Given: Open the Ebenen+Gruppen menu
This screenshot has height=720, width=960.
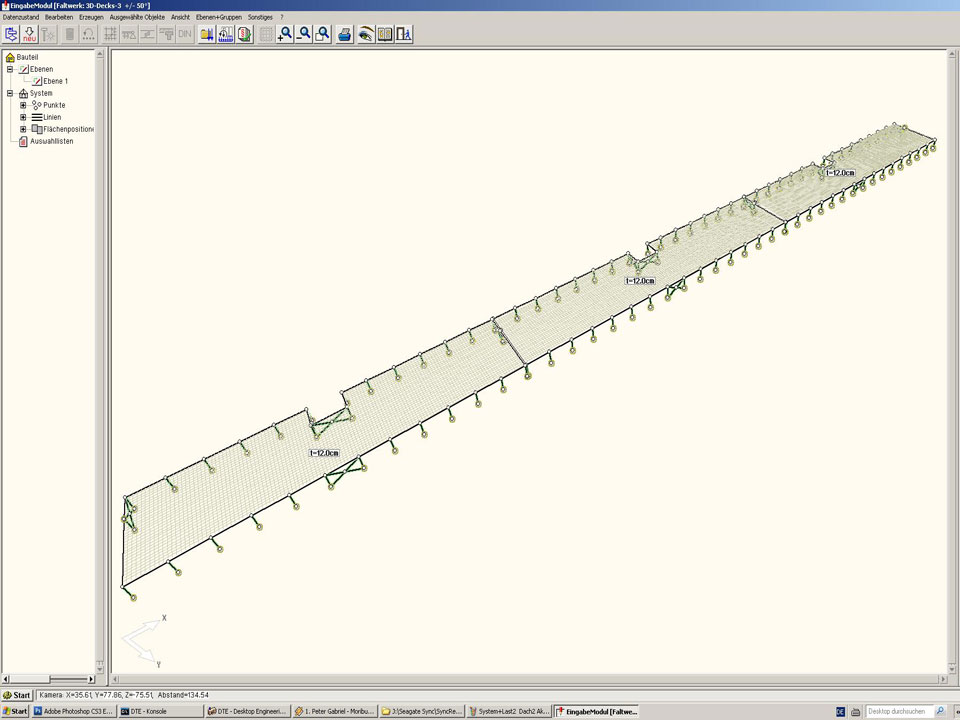Looking at the screenshot, I should [218, 17].
